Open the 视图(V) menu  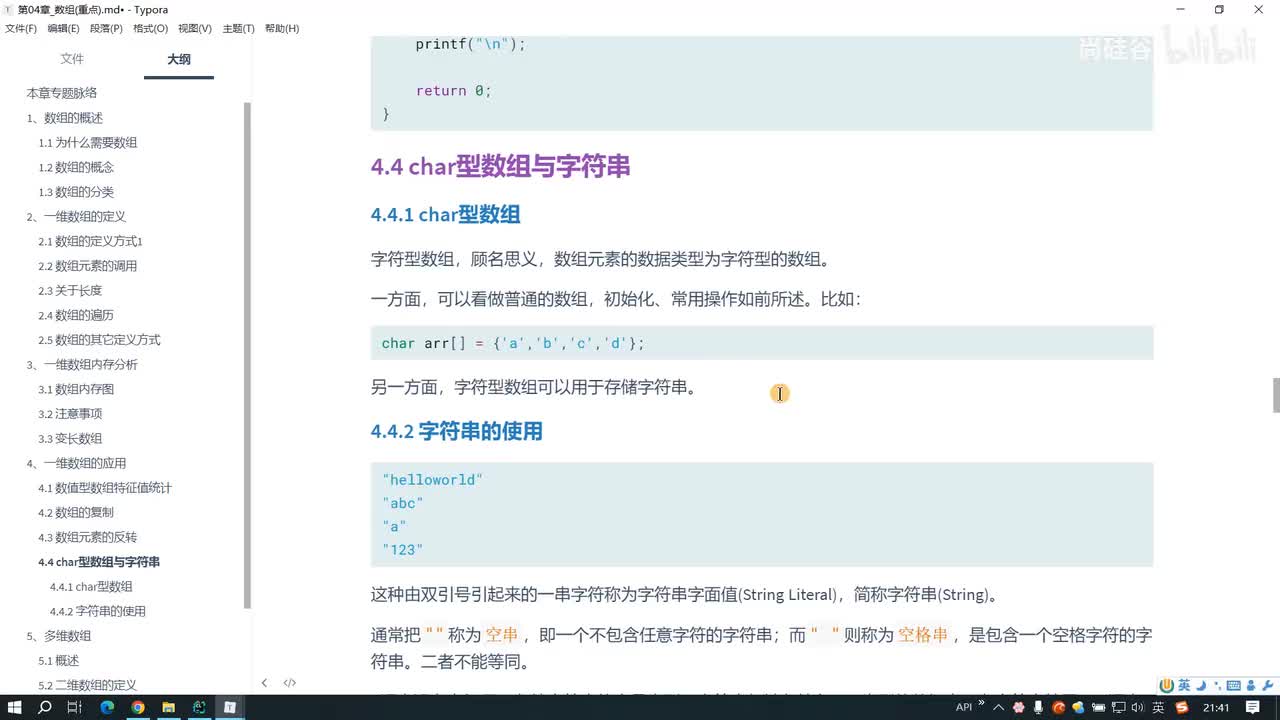194,28
